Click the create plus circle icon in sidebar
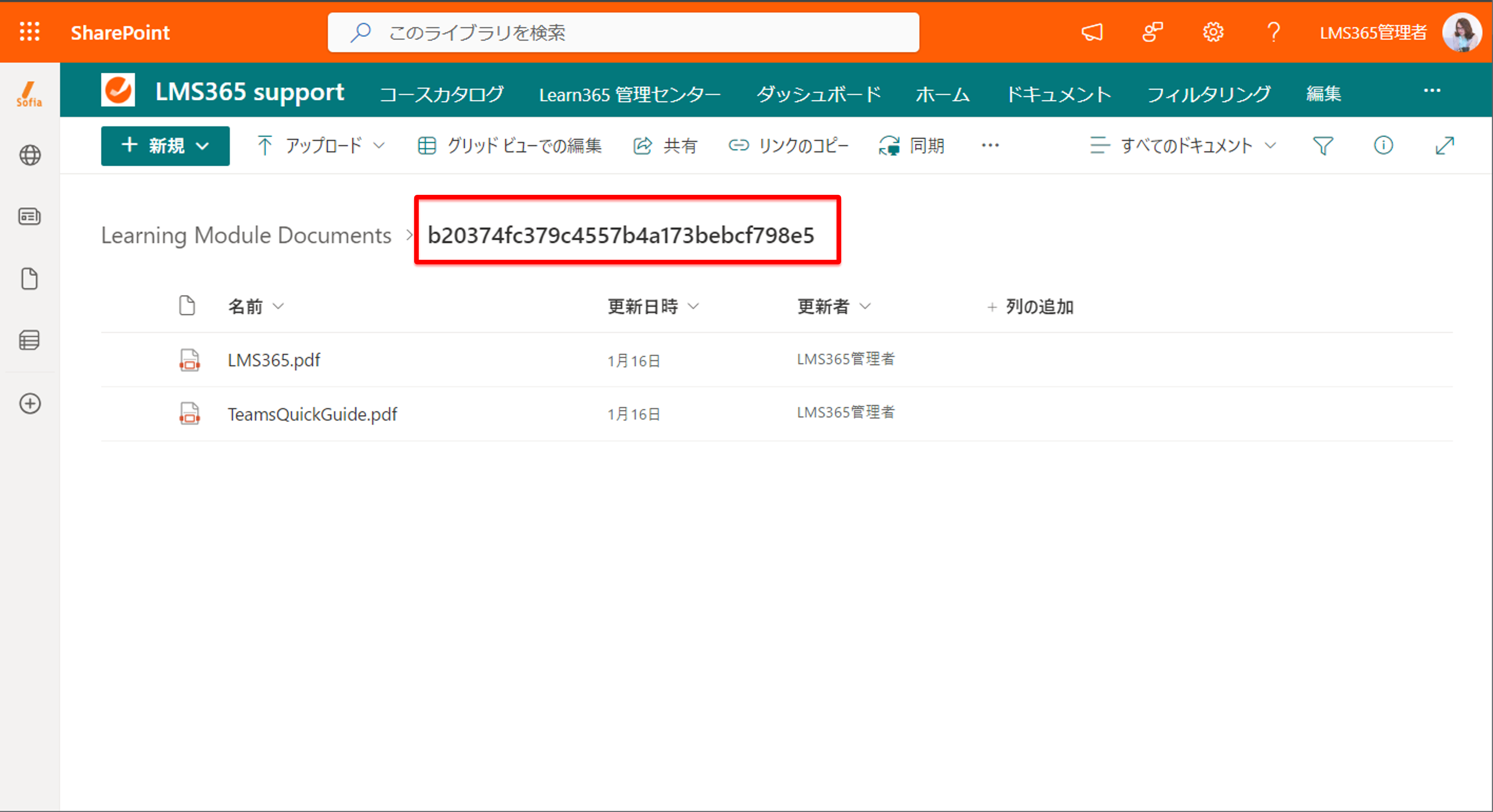 click(x=29, y=403)
